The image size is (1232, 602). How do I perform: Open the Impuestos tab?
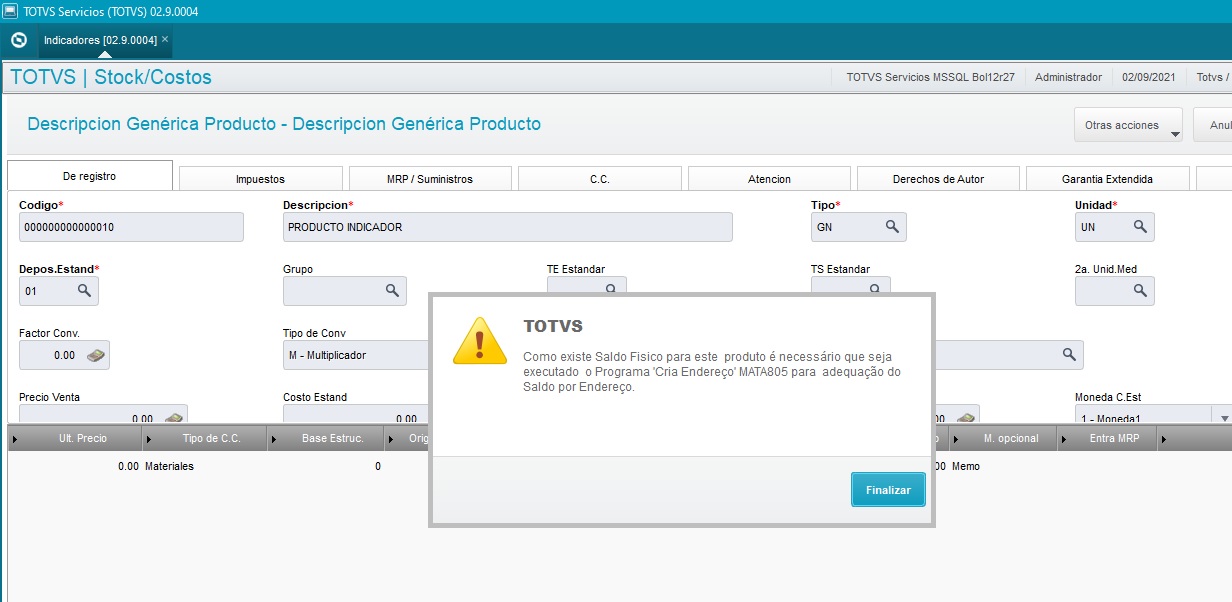[x=260, y=179]
